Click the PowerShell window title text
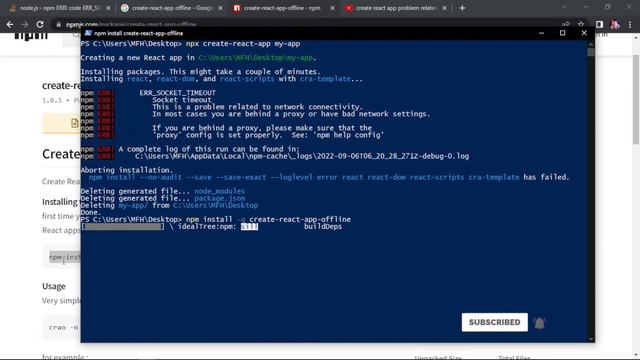640x360 pixels. (138, 33)
